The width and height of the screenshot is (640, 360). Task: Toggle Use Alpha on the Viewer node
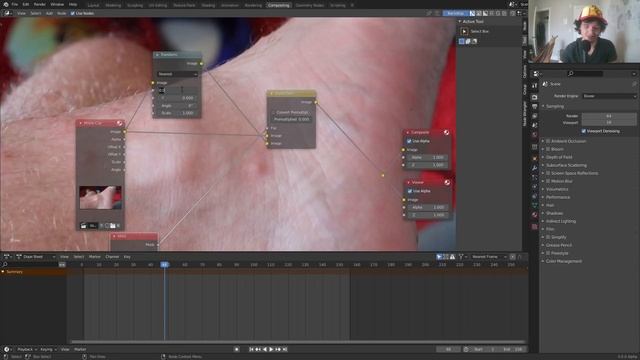click(409, 191)
